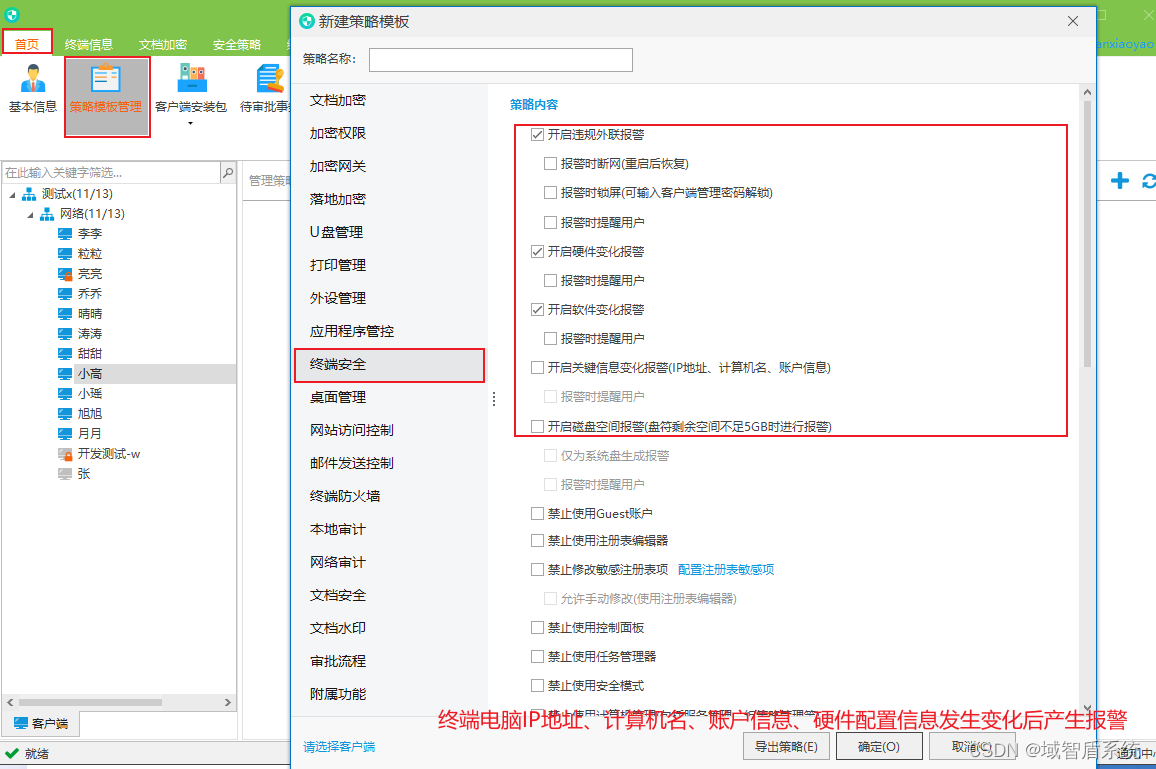Check 禁止使用Guest账户
The width and height of the screenshot is (1156, 769).
click(x=537, y=513)
